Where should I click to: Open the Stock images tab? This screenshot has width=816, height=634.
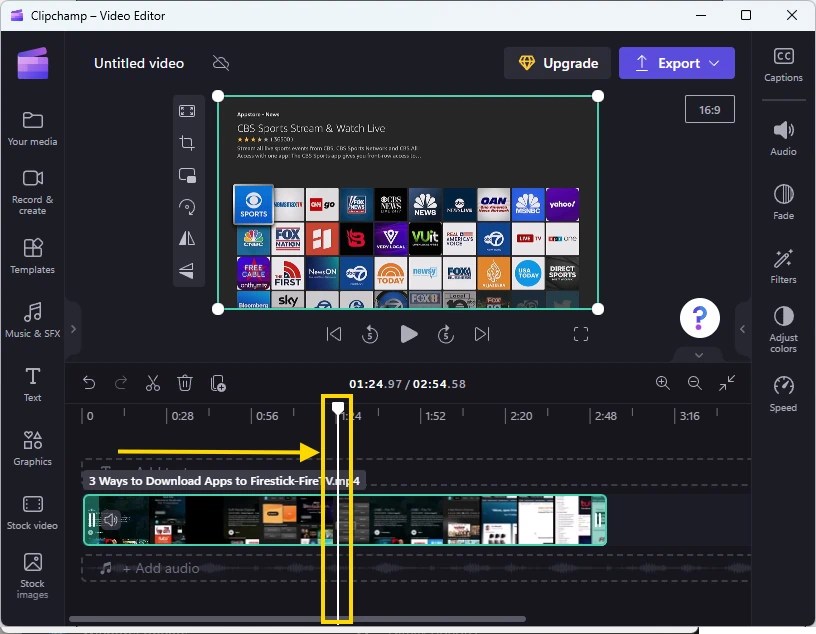coord(32,573)
